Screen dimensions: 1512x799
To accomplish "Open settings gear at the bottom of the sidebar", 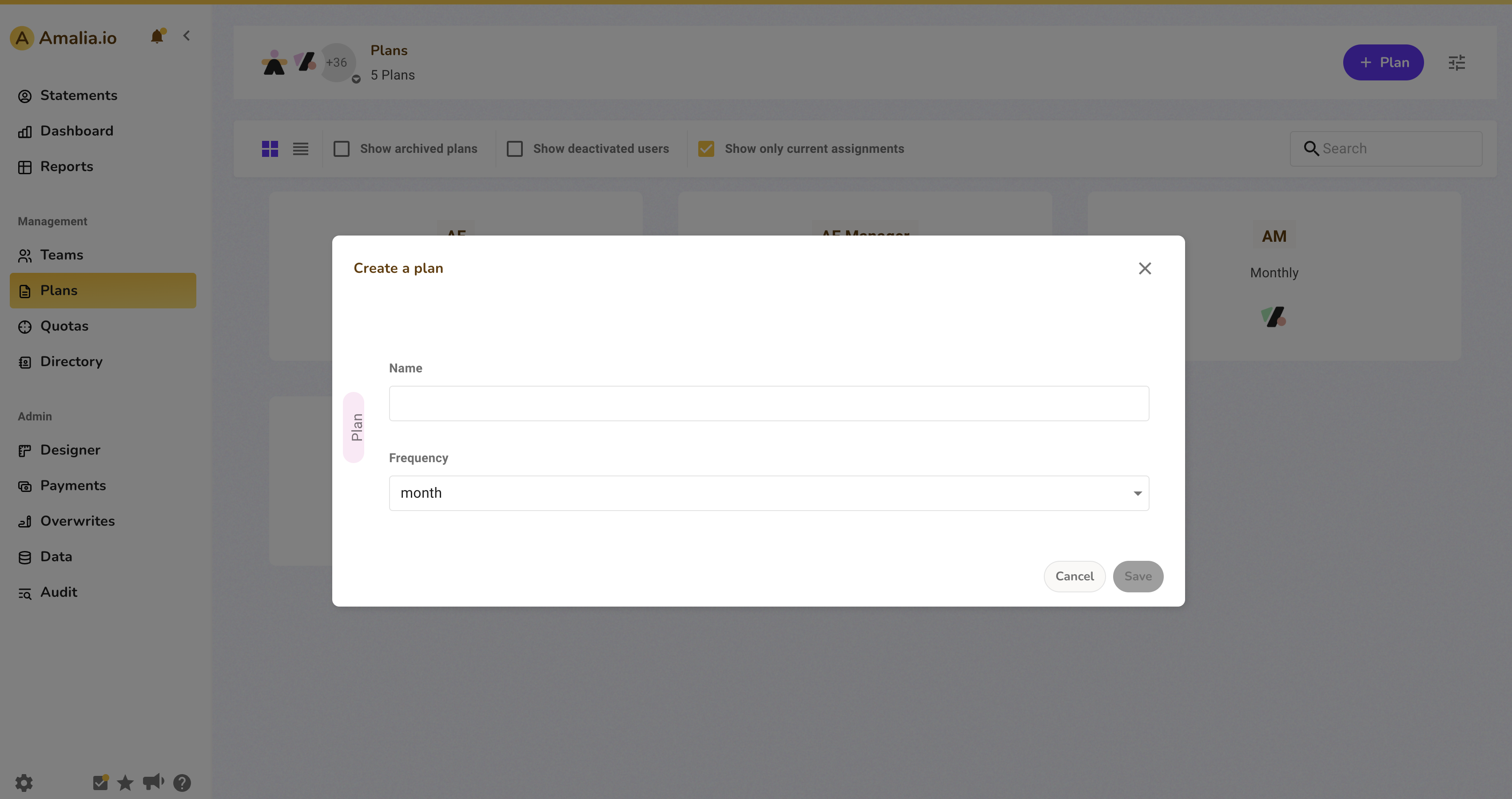I will coord(24,783).
